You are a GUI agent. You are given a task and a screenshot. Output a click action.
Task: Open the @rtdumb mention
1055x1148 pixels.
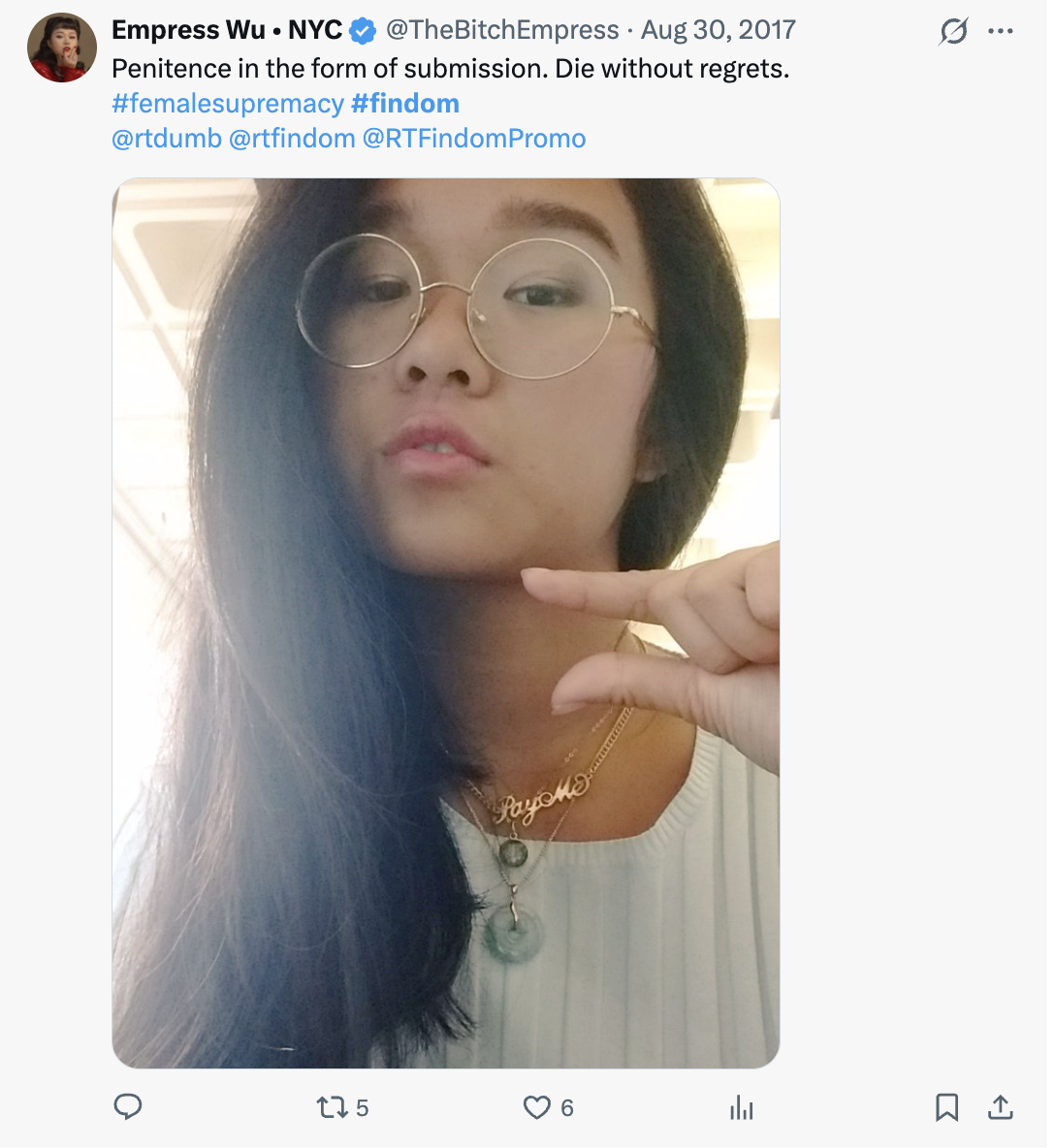click(x=167, y=139)
